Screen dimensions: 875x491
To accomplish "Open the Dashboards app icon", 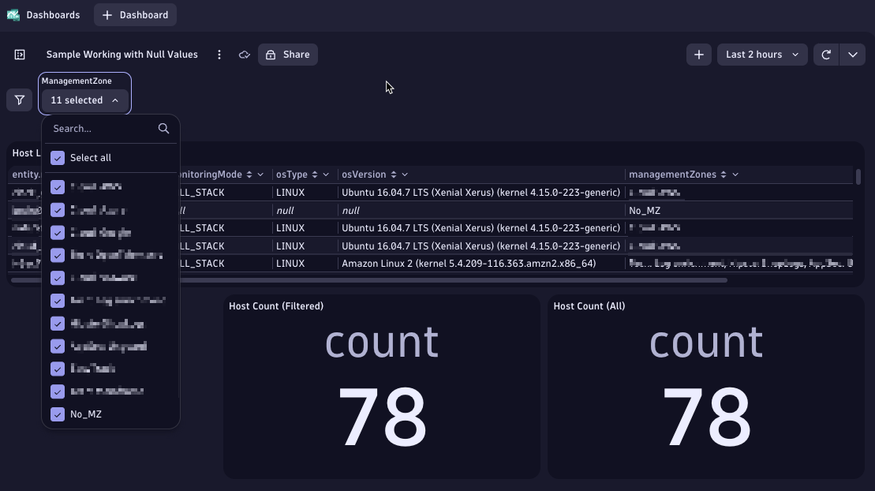I will [x=14, y=15].
